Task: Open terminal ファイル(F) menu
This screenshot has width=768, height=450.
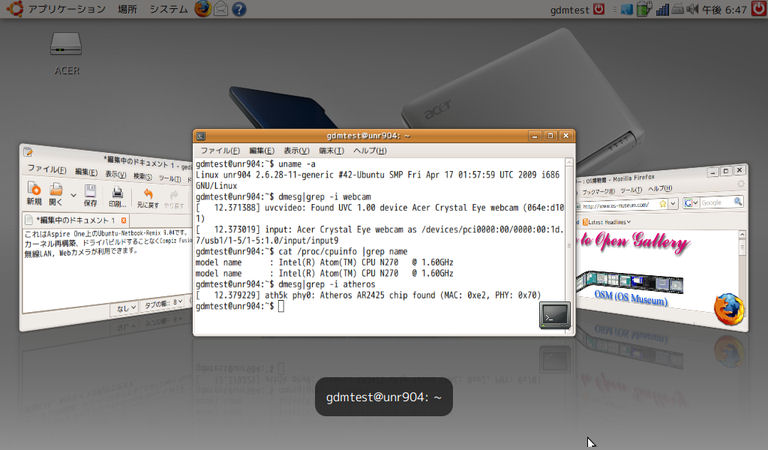Action: click(x=220, y=151)
